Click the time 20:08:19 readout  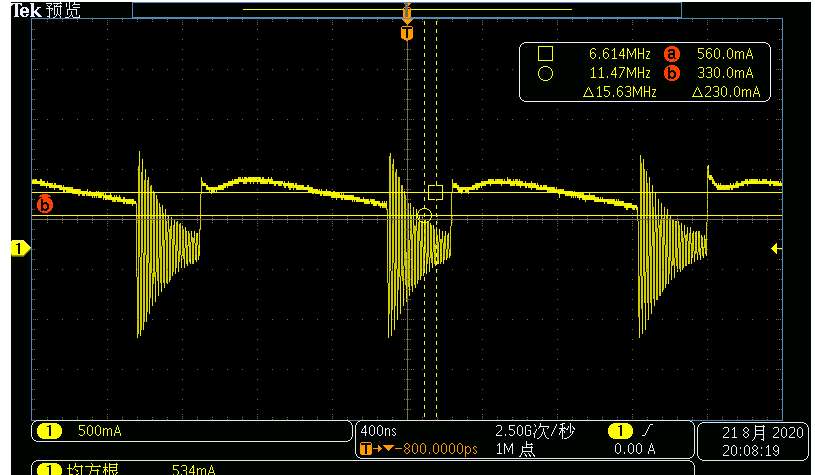point(751,450)
